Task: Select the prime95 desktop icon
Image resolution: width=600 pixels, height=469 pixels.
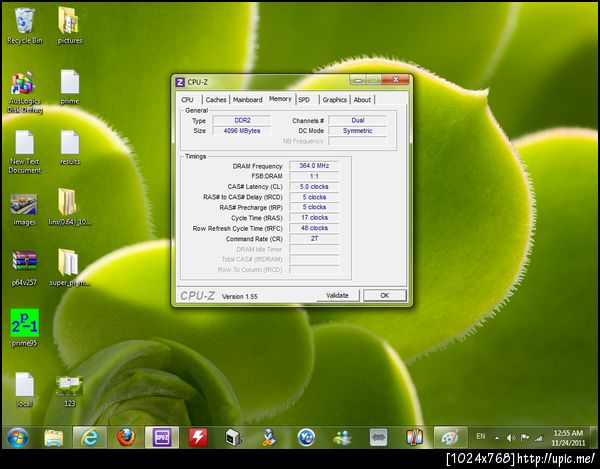Action: coord(24,322)
